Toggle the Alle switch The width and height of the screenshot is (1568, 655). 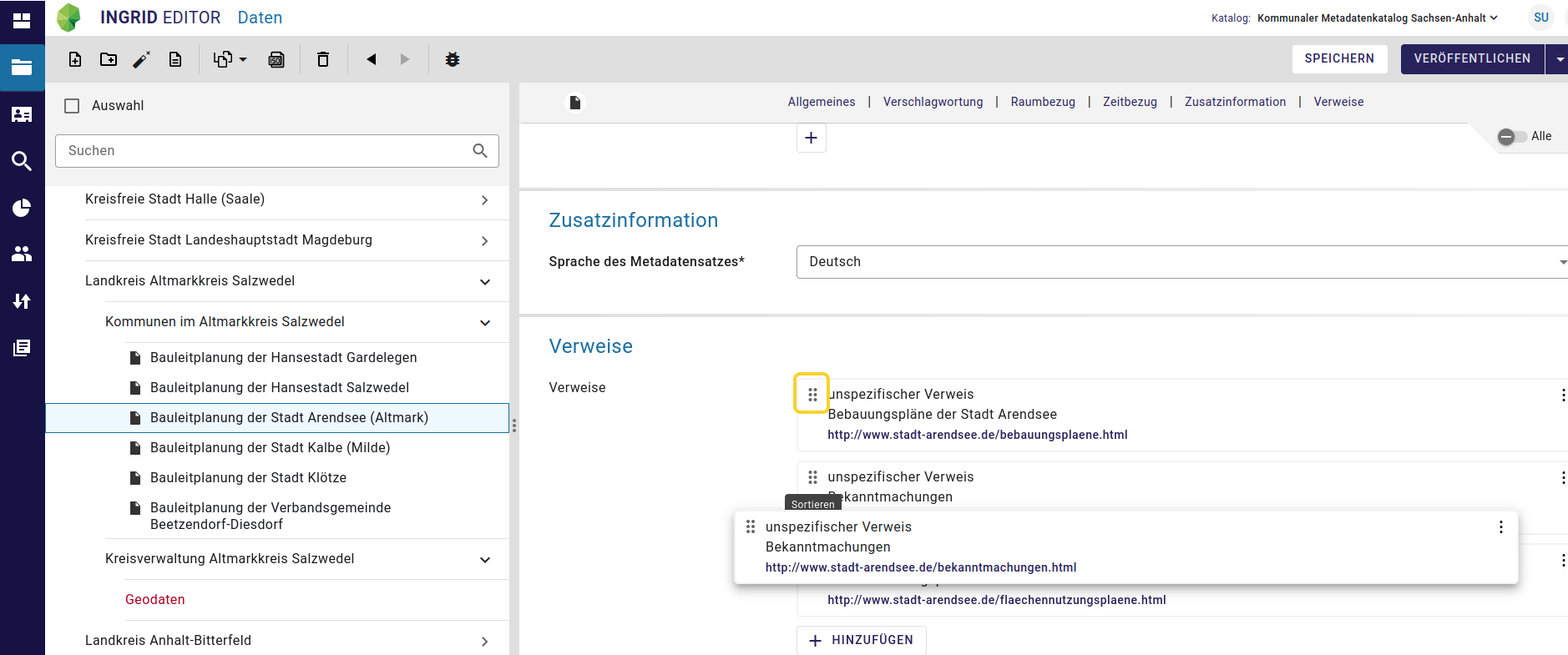[1511, 137]
